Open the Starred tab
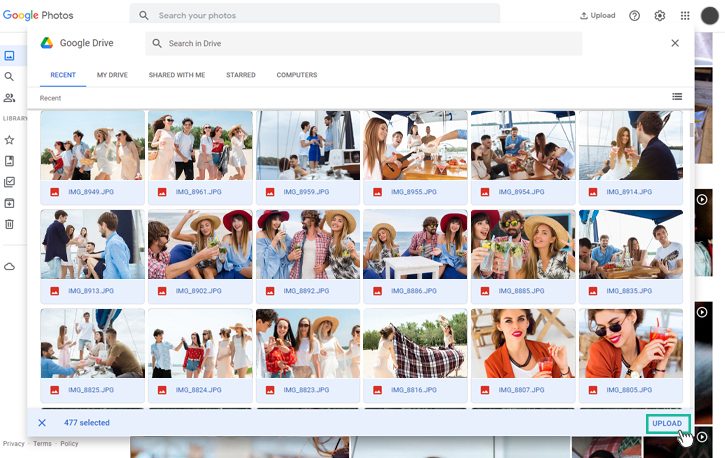Image resolution: width=725 pixels, height=458 pixels. point(241,75)
